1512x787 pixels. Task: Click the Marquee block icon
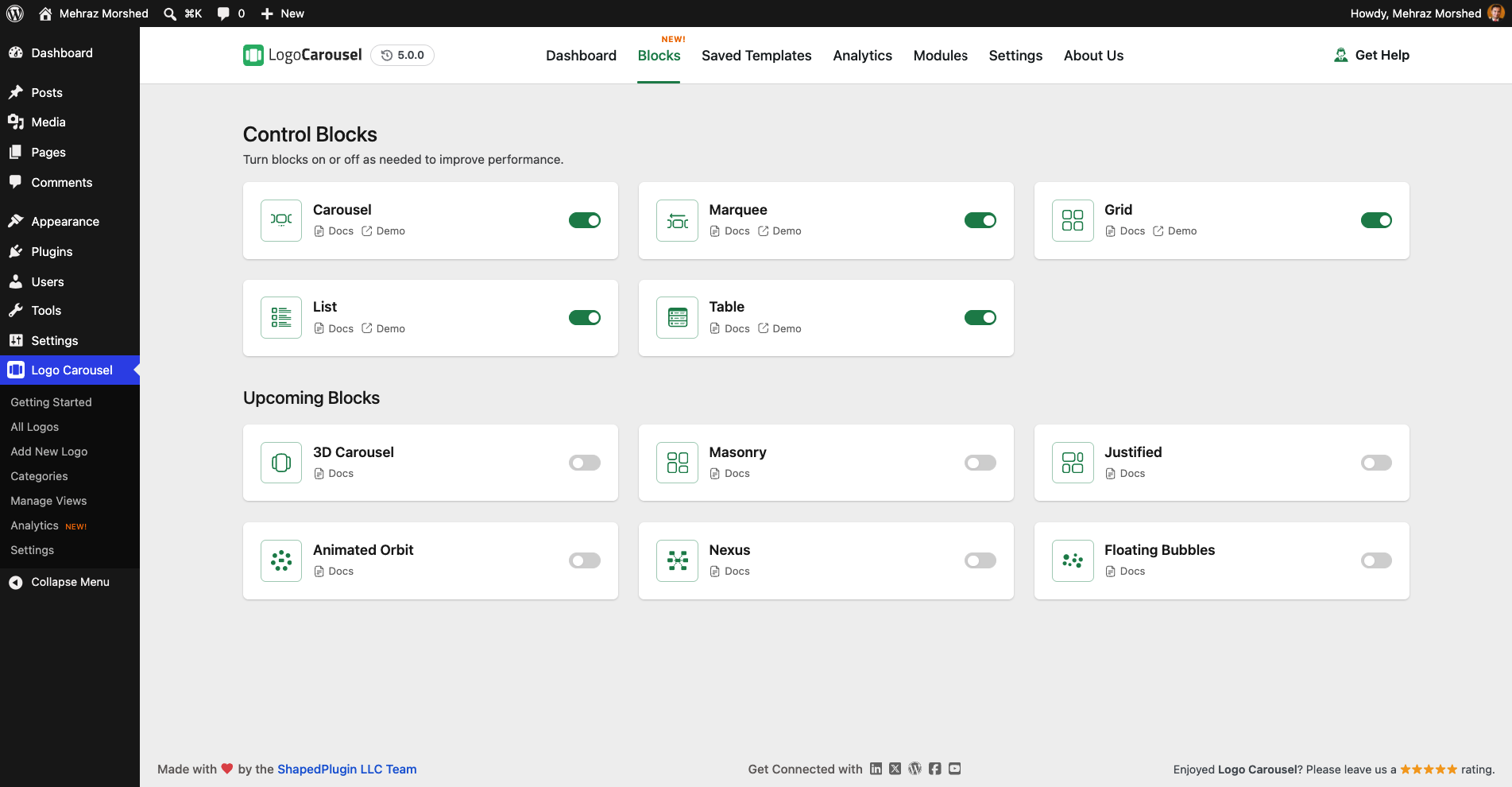click(x=677, y=220)
